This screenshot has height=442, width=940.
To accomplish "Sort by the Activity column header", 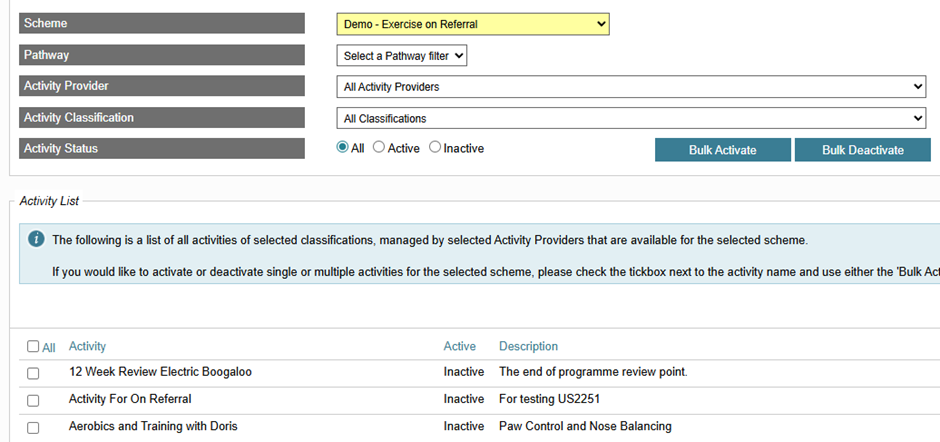I will pyautogui.click(x=87, y=347).
